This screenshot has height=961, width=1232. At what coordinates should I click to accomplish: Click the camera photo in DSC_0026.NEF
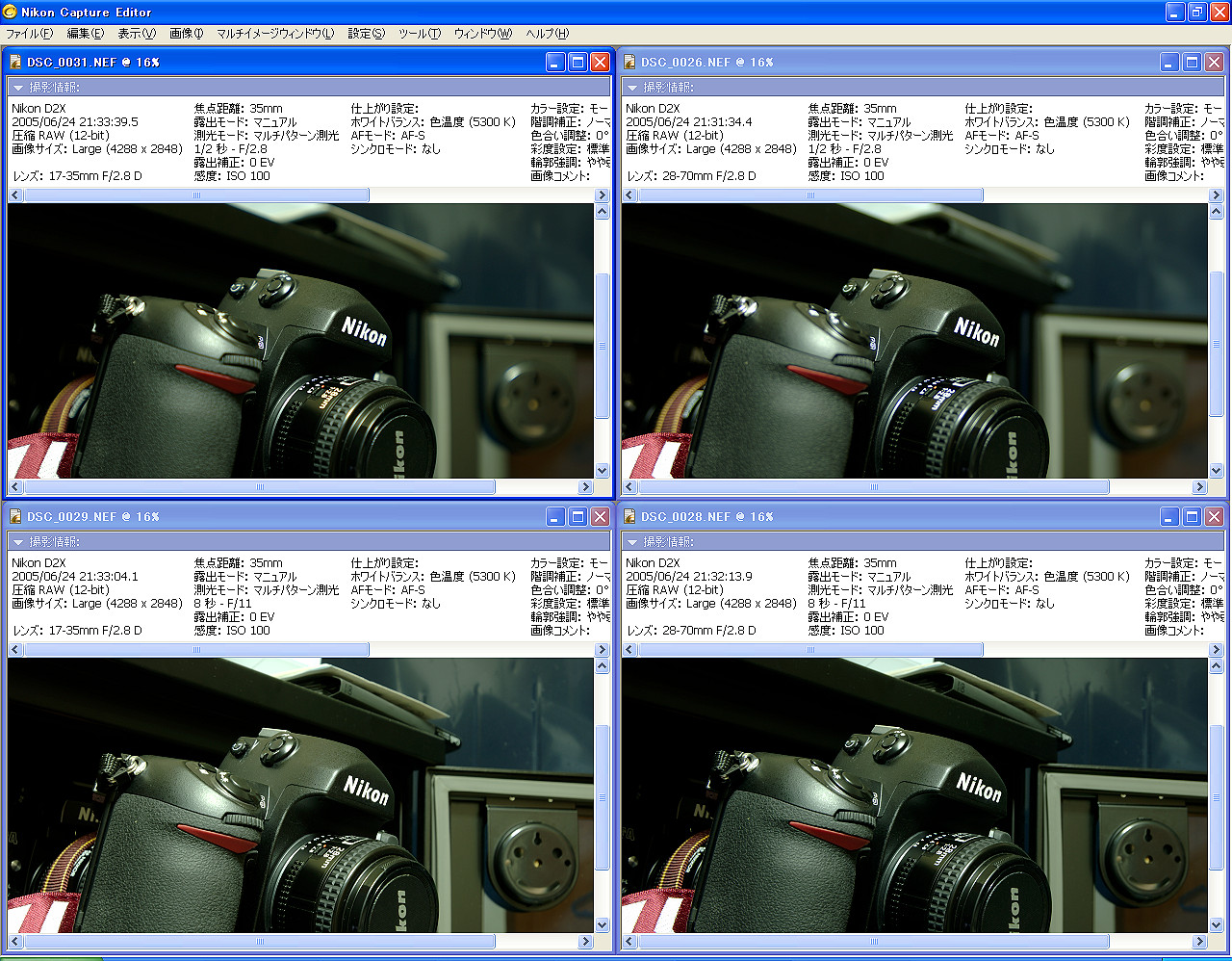tap(915, 341)
